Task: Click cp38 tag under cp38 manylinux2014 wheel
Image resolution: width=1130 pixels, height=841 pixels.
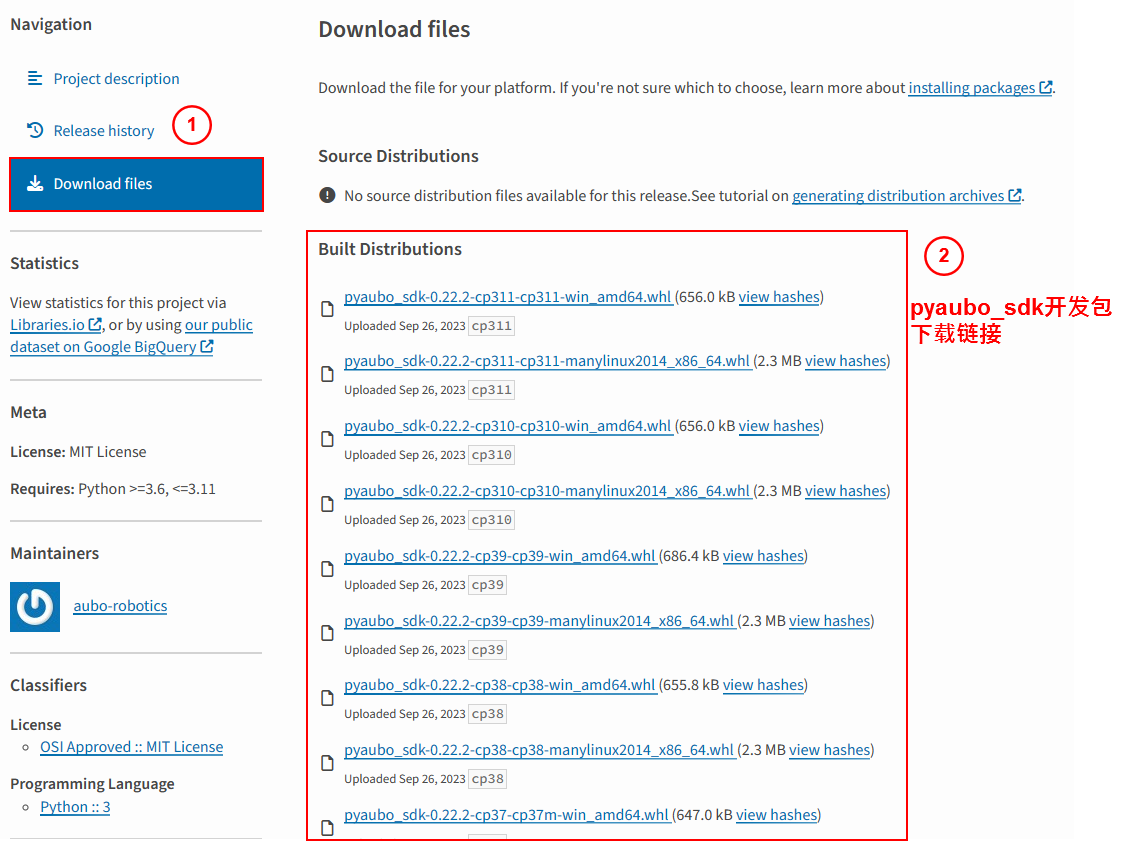Action: pos(487,778)
